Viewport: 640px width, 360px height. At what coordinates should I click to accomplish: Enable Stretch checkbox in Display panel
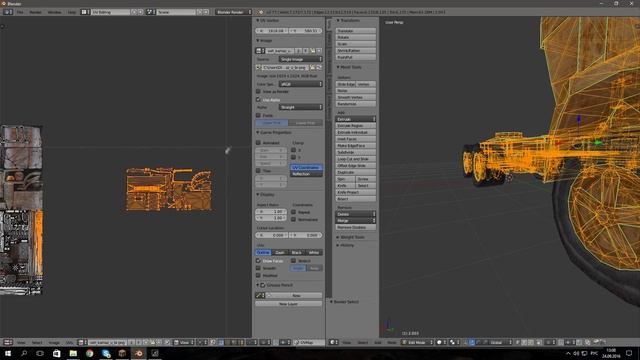293,261
